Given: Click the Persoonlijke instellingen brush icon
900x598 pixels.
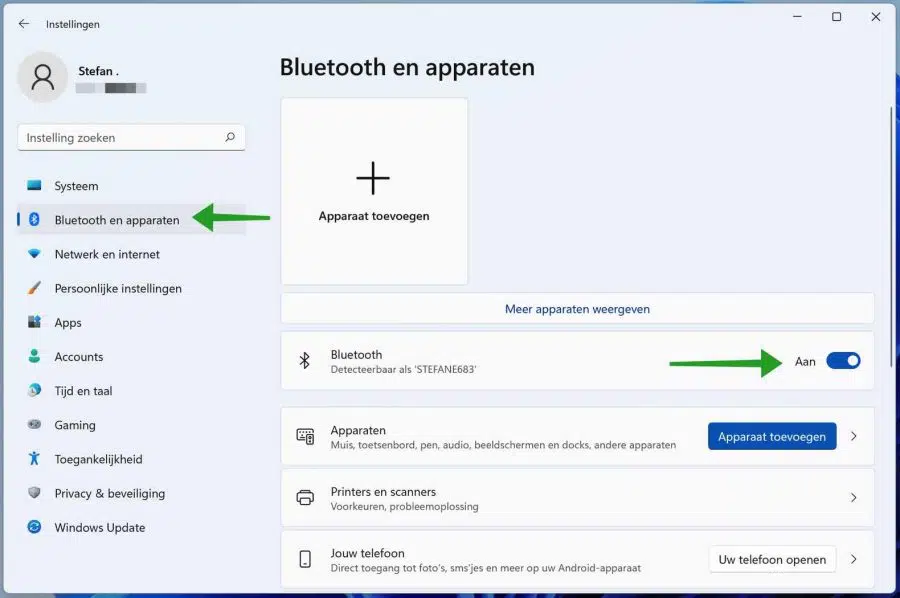Looking at the screenshot, I should 34,288.
